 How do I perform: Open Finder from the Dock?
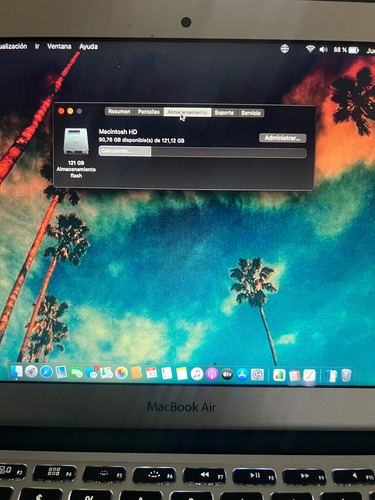coord(16,372)
